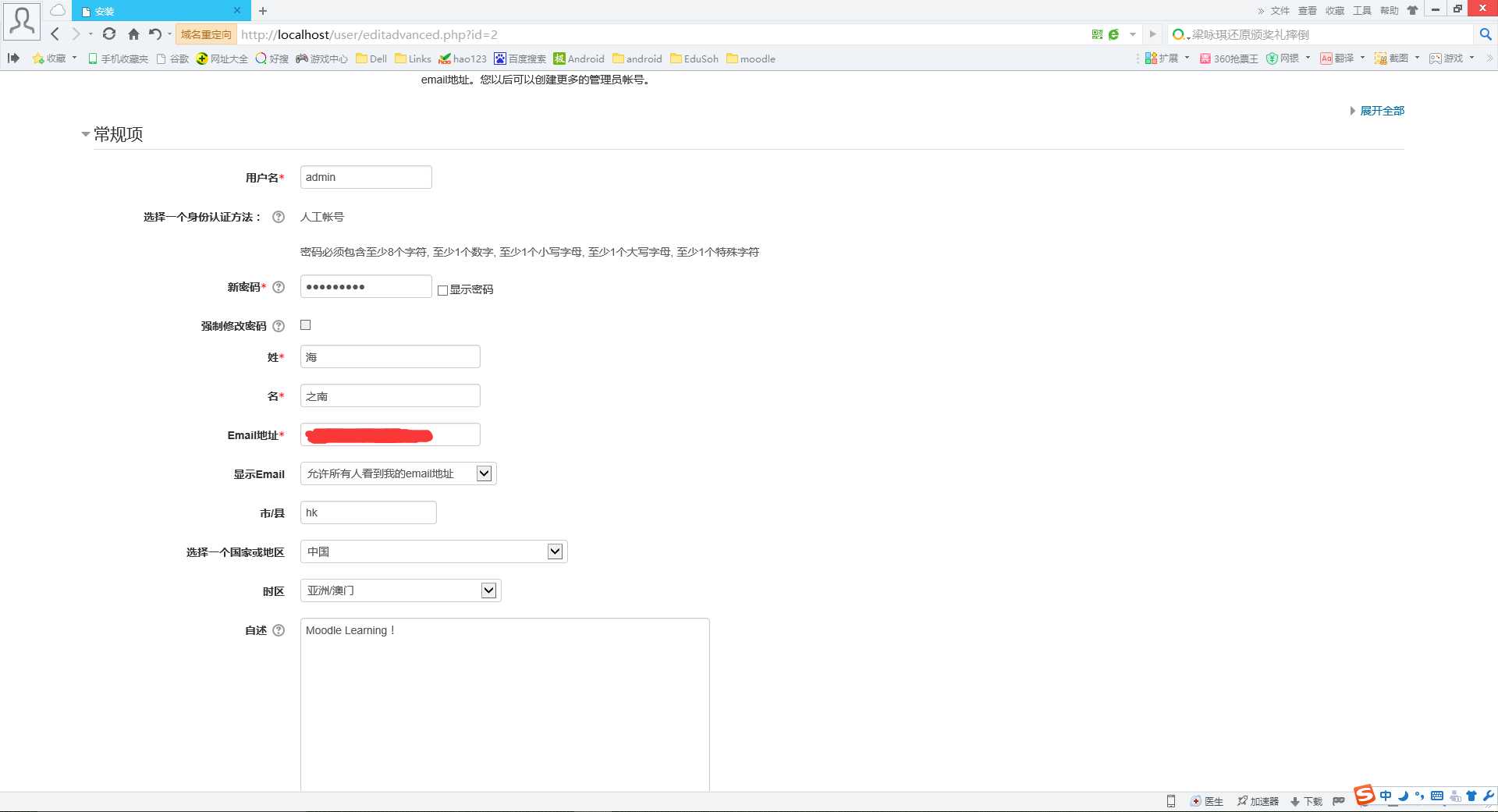Click the 新密码 password field
Viewport: 1498px width, 812px height.
366,286
